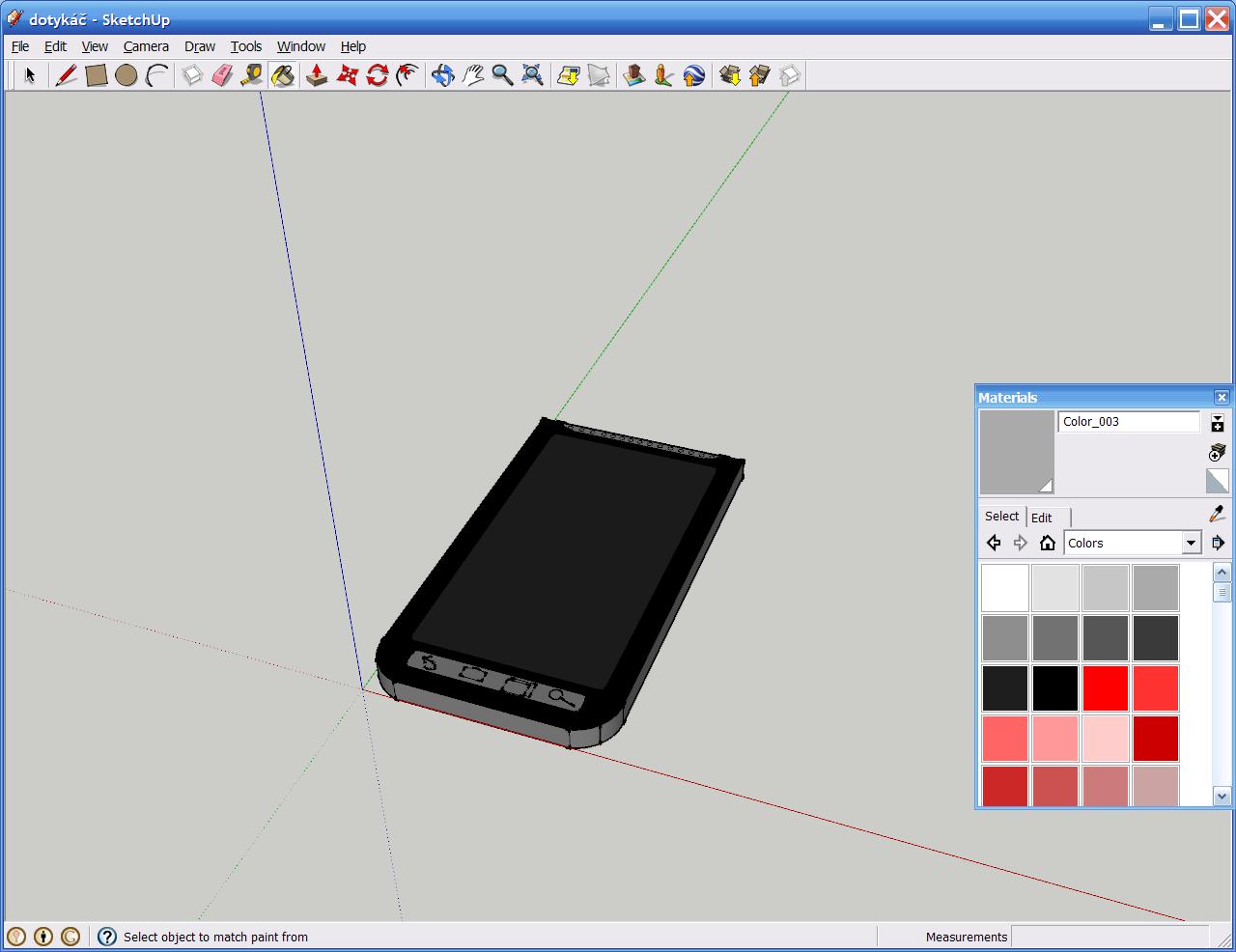The image size is (1236, 952).
Task: Set material to default swatch
Action: [1218, 481]
